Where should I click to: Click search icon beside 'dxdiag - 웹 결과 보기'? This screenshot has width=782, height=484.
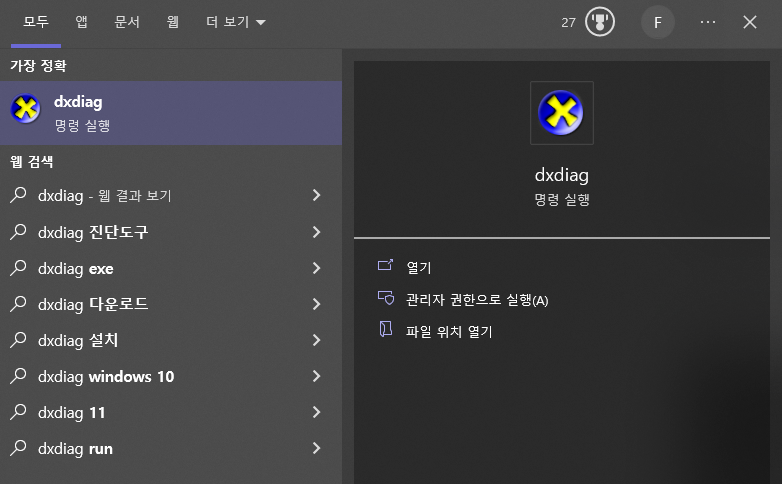click(18, 195)
